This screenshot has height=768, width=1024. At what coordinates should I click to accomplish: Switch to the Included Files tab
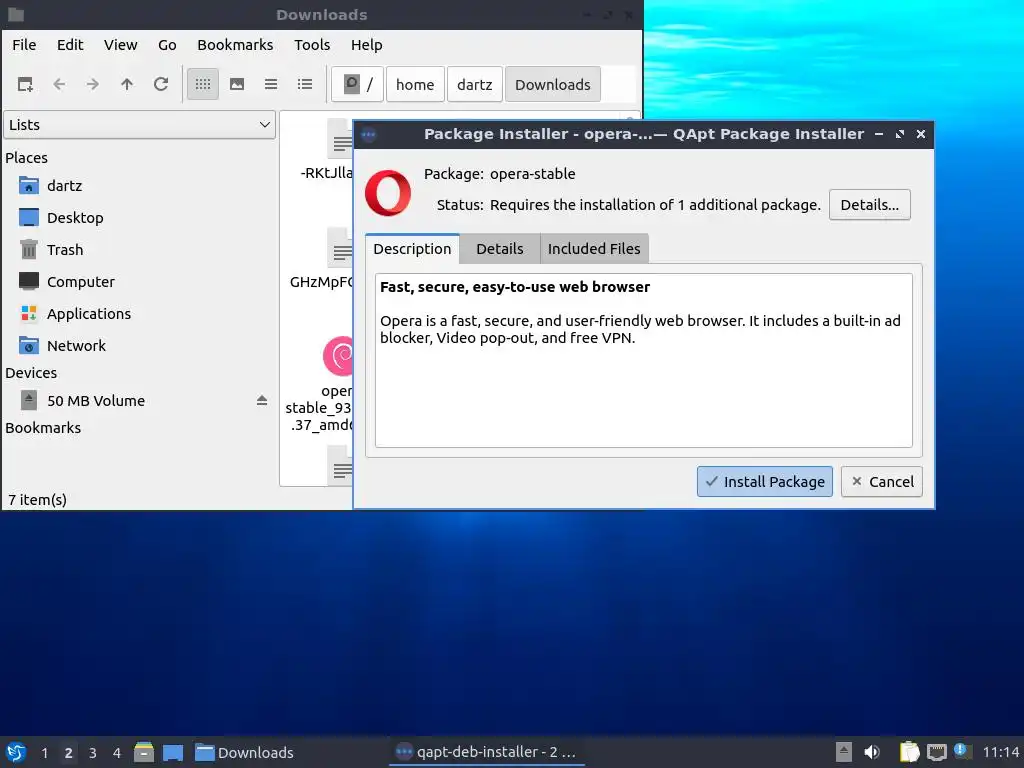pyautogui.click(x=594, y=249)
